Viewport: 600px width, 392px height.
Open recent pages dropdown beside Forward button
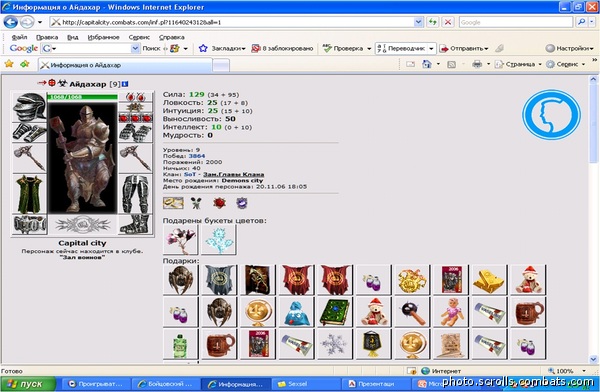(40, 22)
